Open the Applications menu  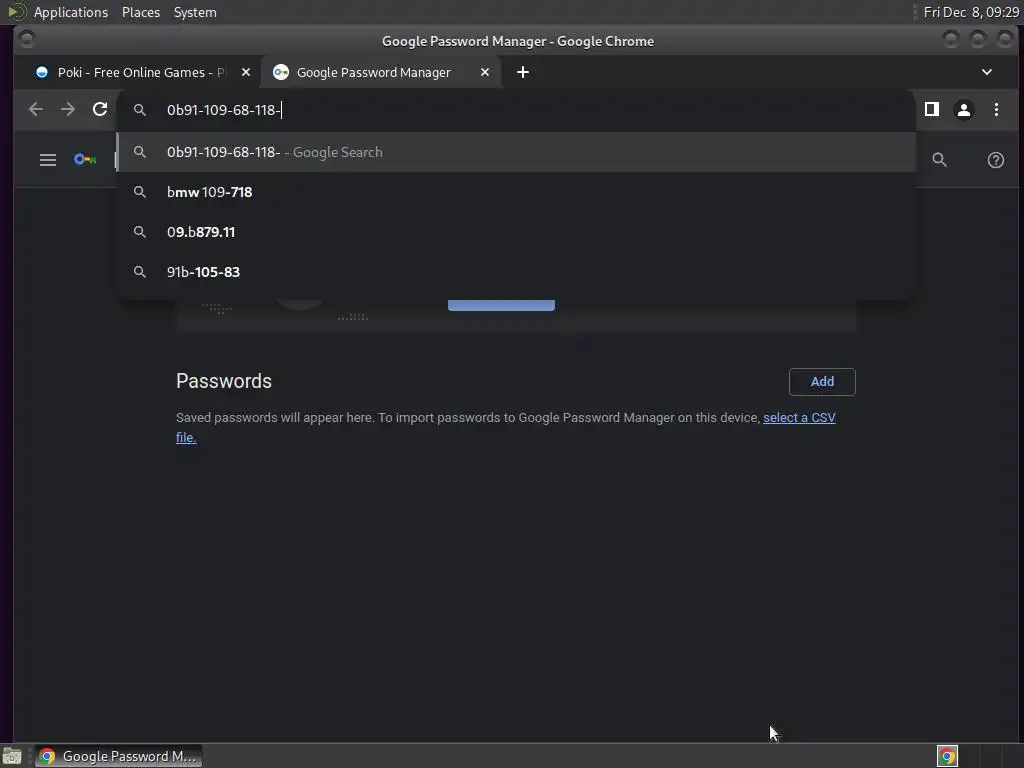click(71, 12)
